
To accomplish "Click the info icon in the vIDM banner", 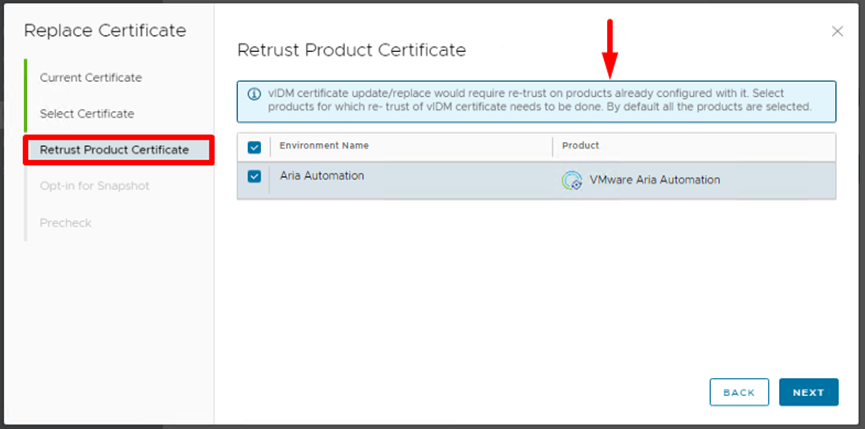I will pyautogui.click(x=254, y=94).
